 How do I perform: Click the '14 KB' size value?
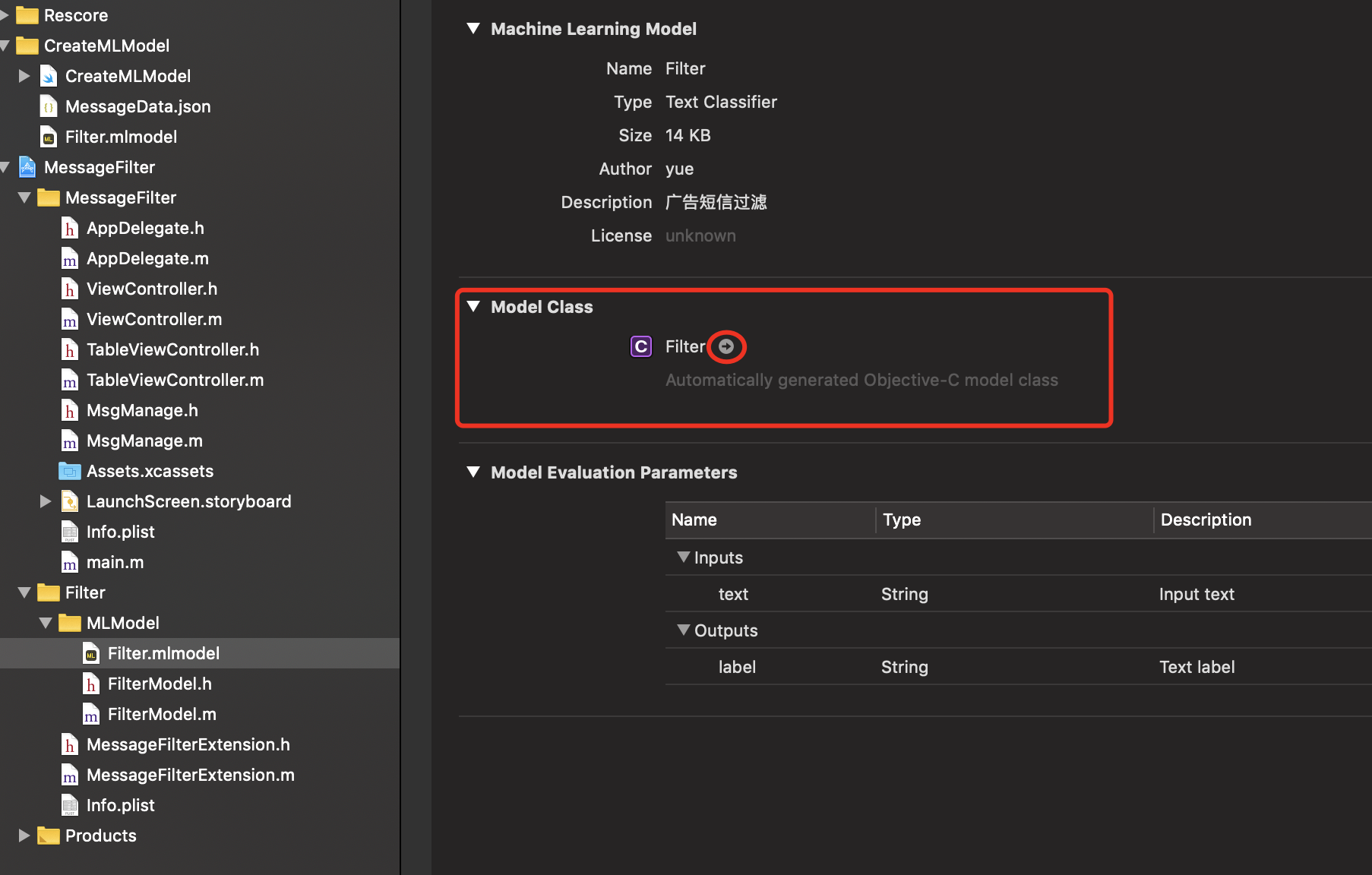[x=688, y=135]
